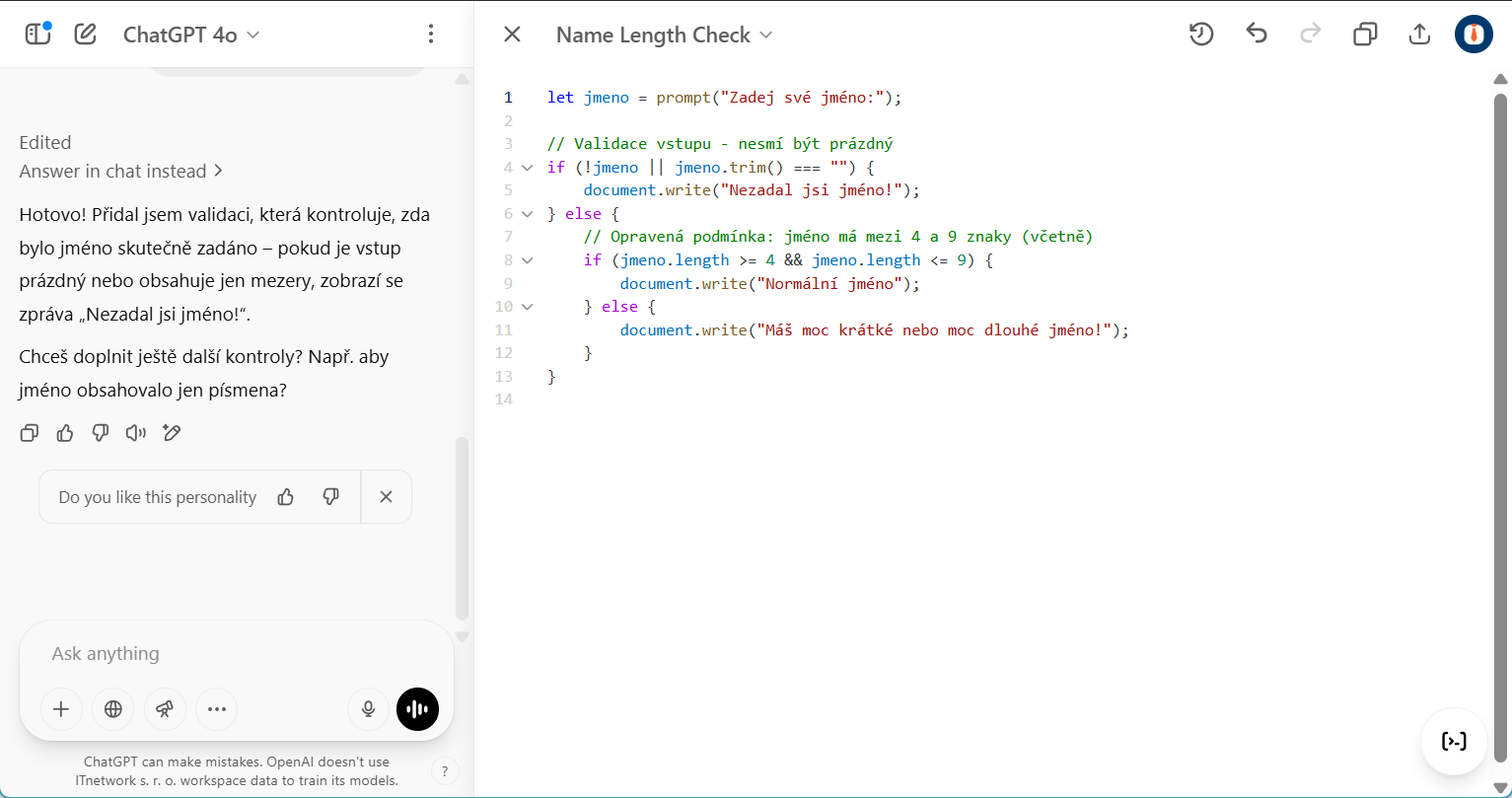Image resolution: width=1512 pixels, height=798 pixels.
Task: Collapse the code fold at line 4
Action: click(527, 168)
